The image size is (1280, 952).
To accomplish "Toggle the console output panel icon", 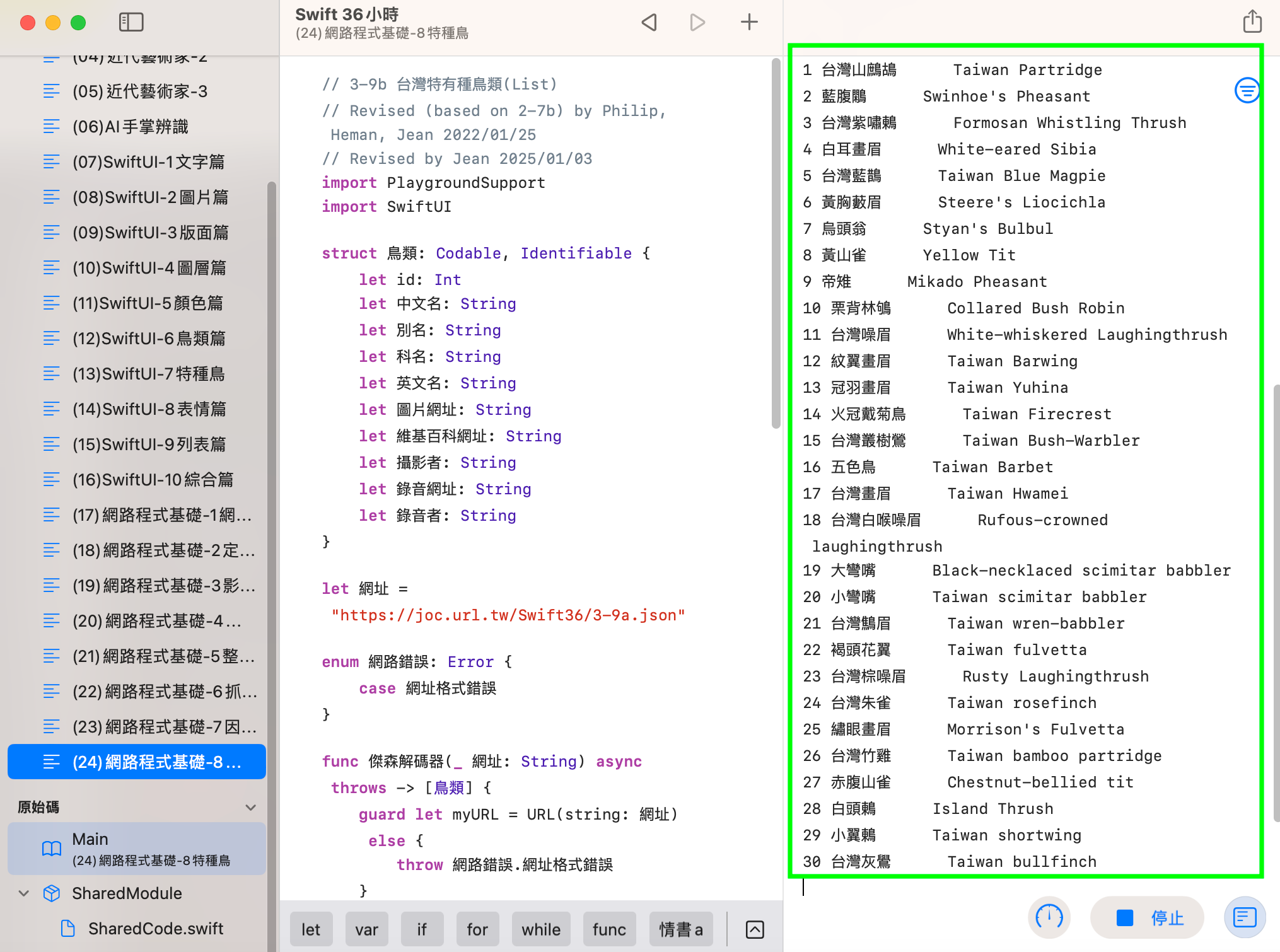I will coord(1244,917).
